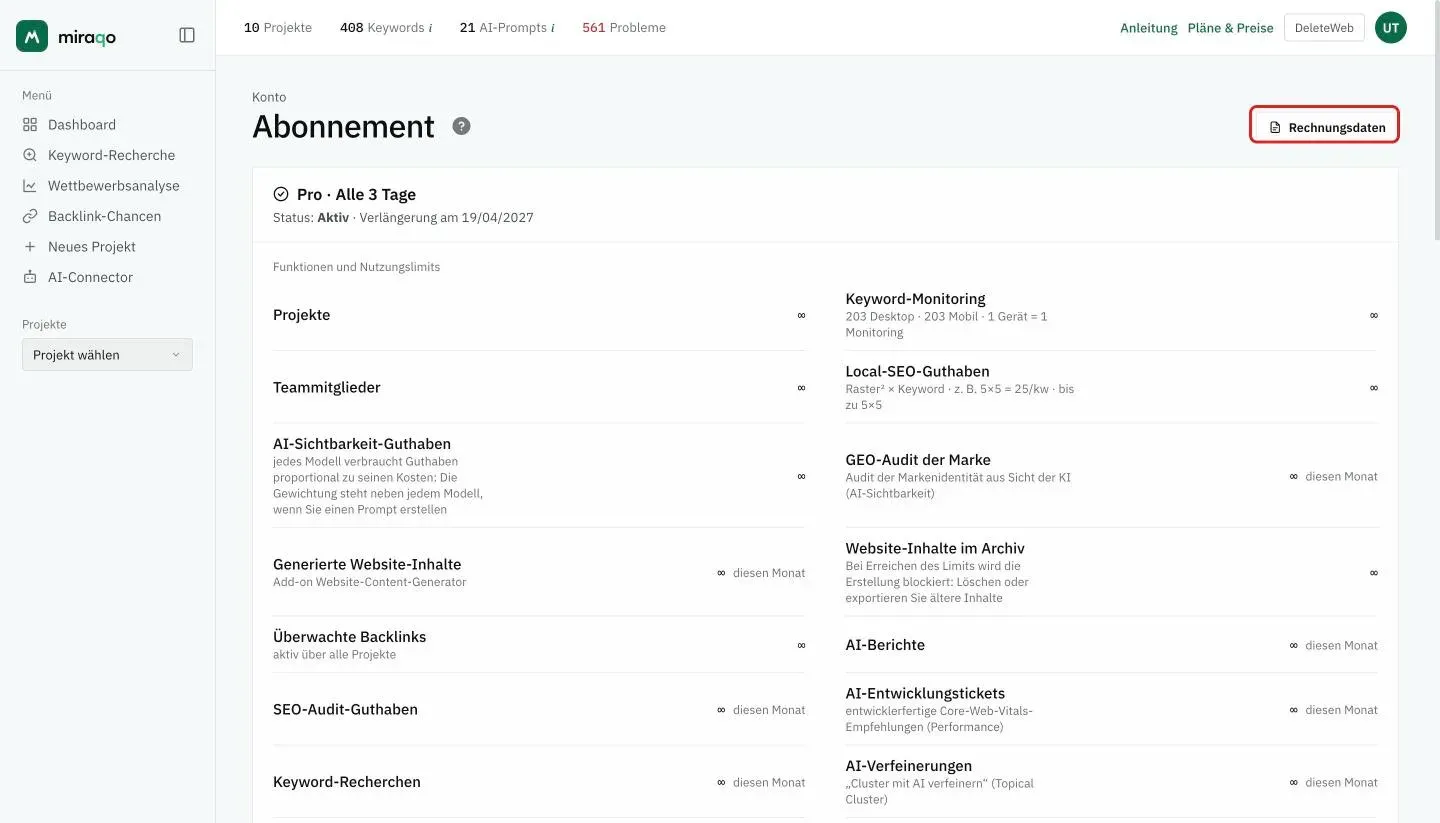Collapse the sidebar with the panel icon
Image resolution: width=1440 pixels, height=823 pixels.
[187, 35]
